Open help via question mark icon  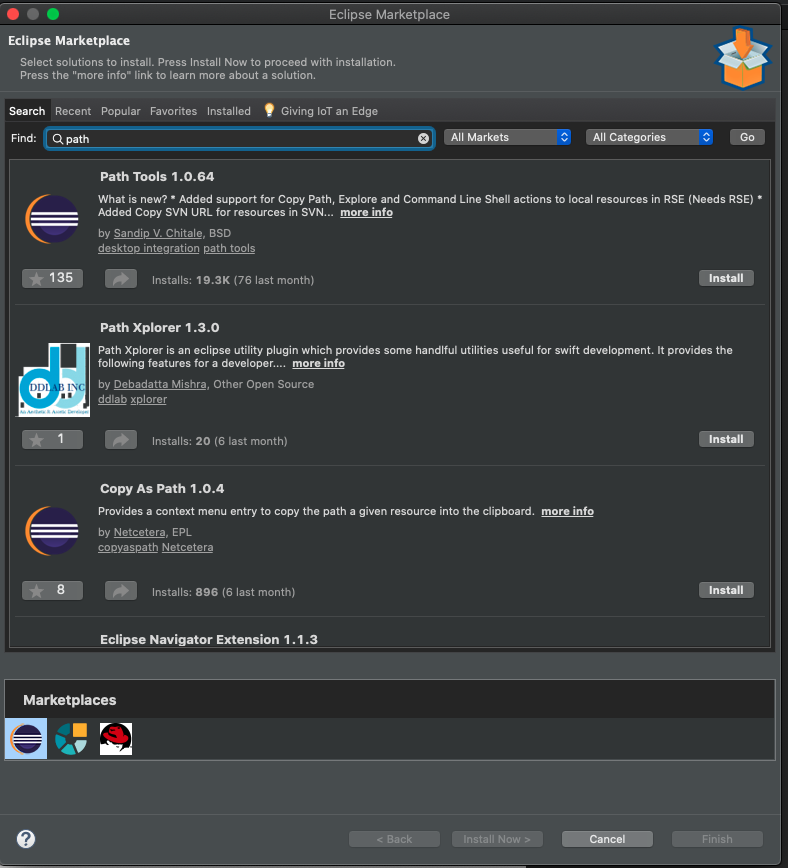[x=26, y=839]
